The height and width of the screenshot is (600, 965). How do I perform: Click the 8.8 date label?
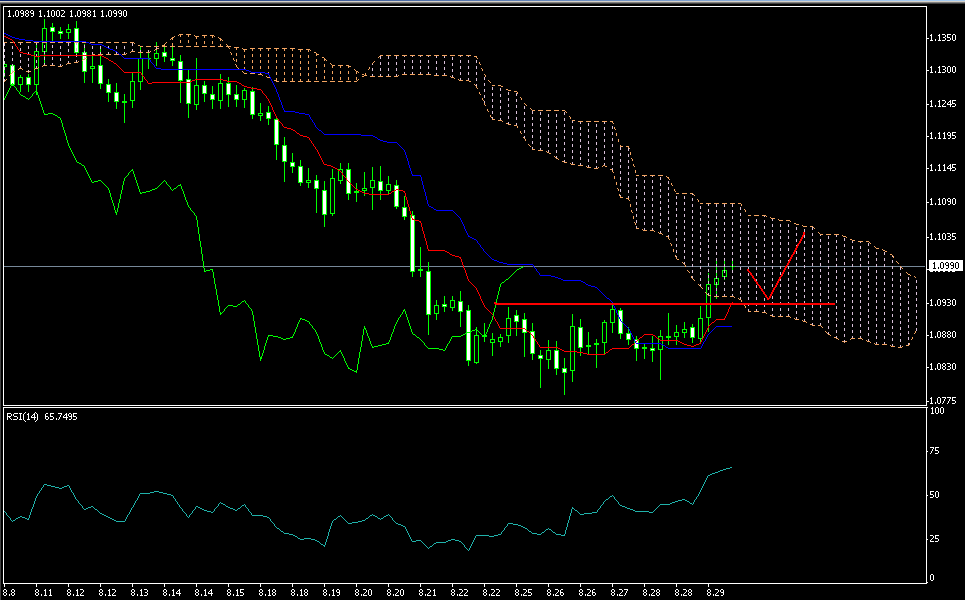point(10,593)
